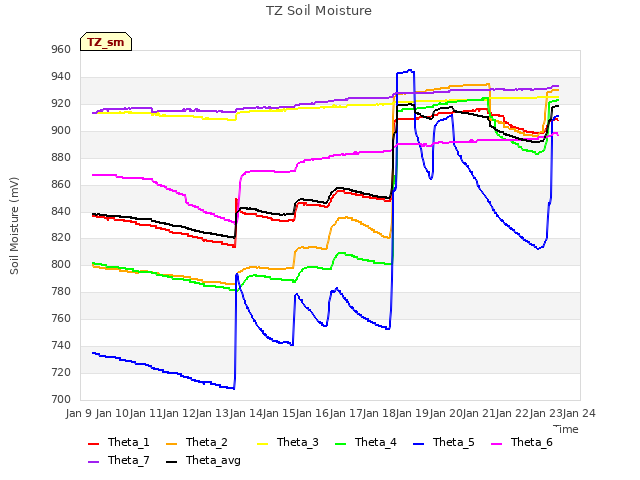Click the 900 y-axis tick label

pos(61,131)
